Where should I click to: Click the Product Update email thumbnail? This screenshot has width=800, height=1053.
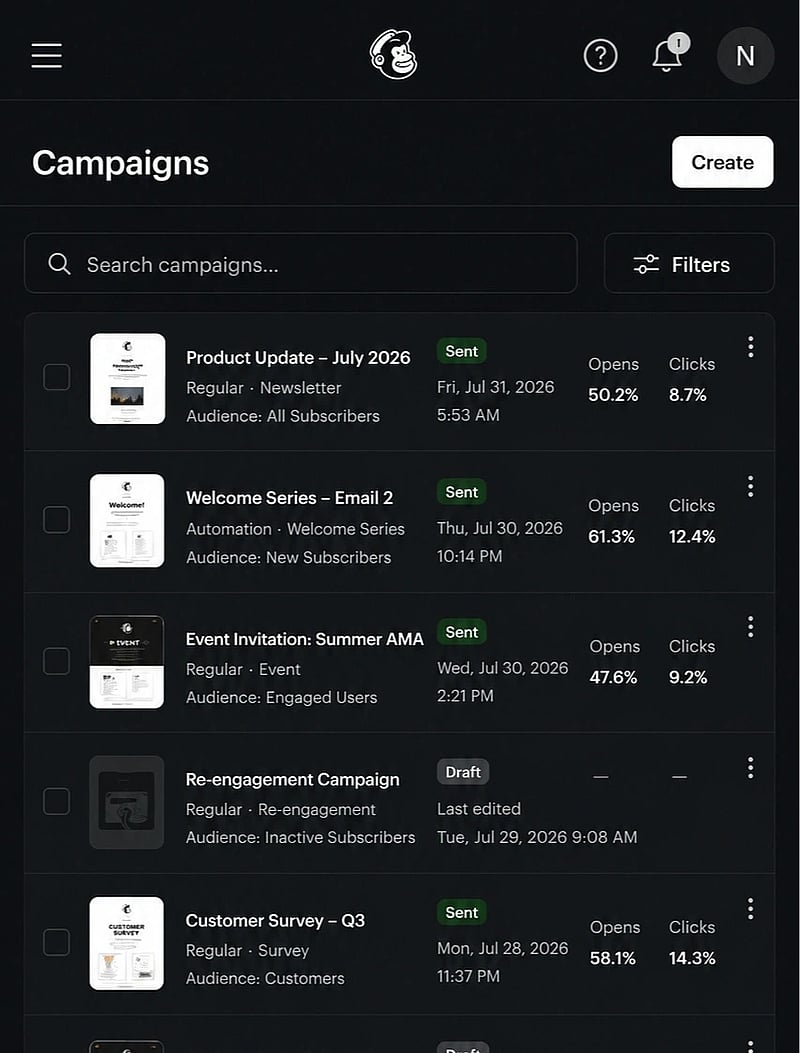click(128, 379)
